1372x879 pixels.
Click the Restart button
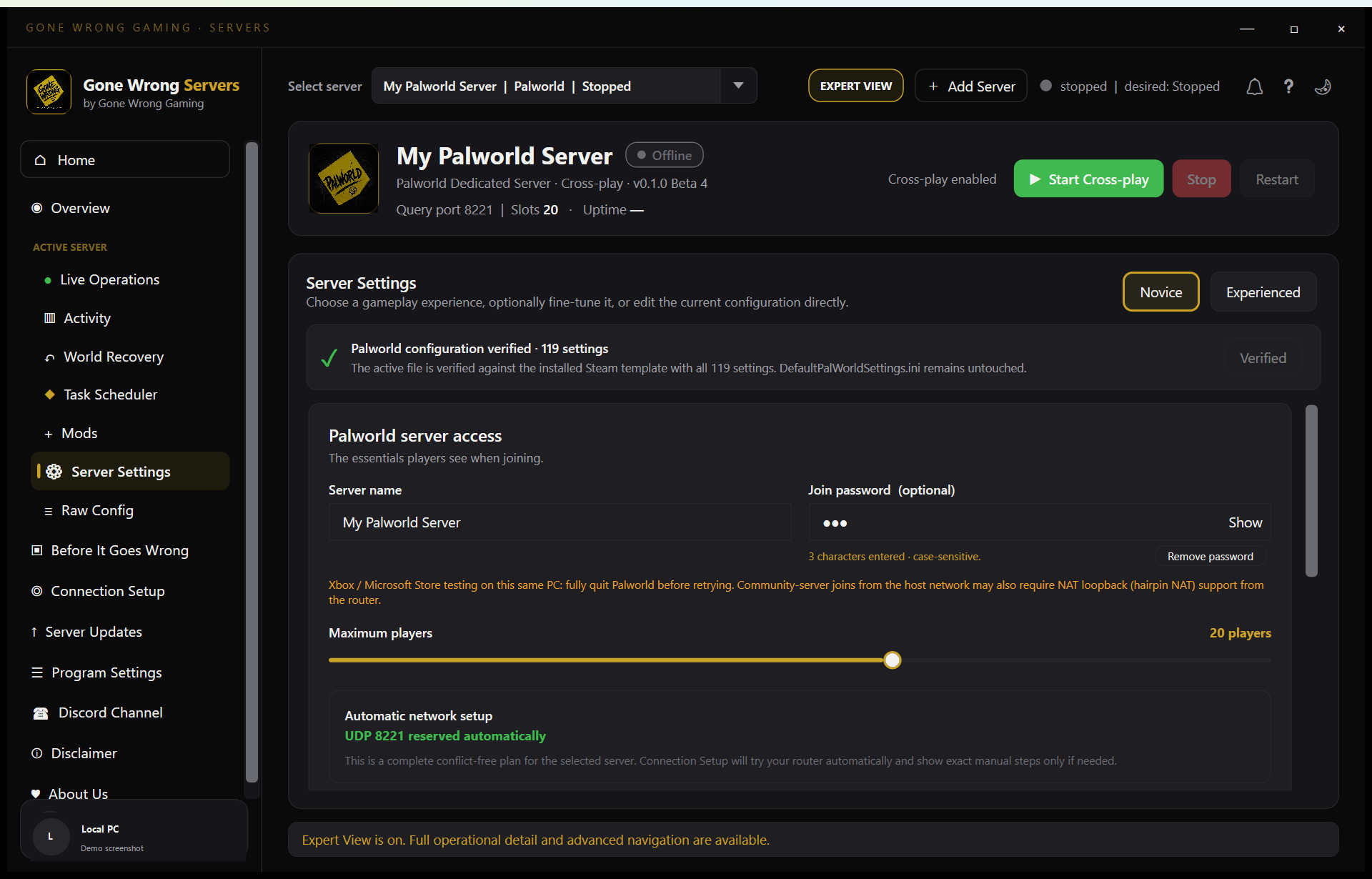click(1277, 179)
